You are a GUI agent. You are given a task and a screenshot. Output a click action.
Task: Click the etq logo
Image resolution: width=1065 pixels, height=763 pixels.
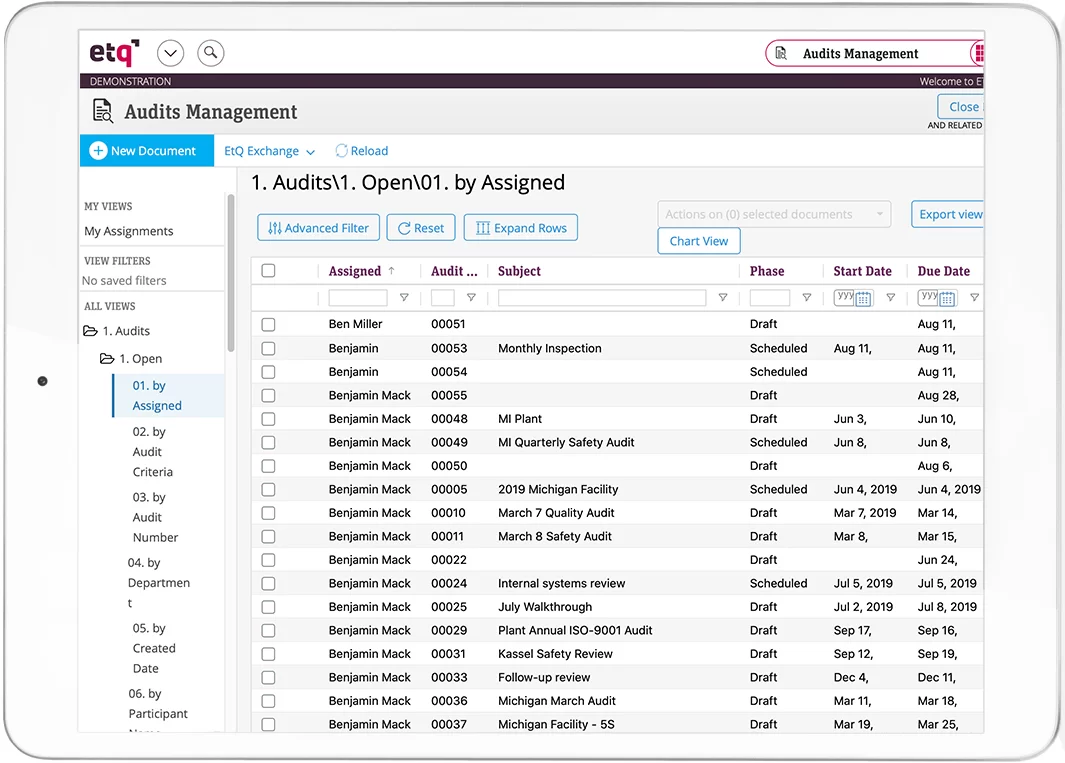[114, 52]
